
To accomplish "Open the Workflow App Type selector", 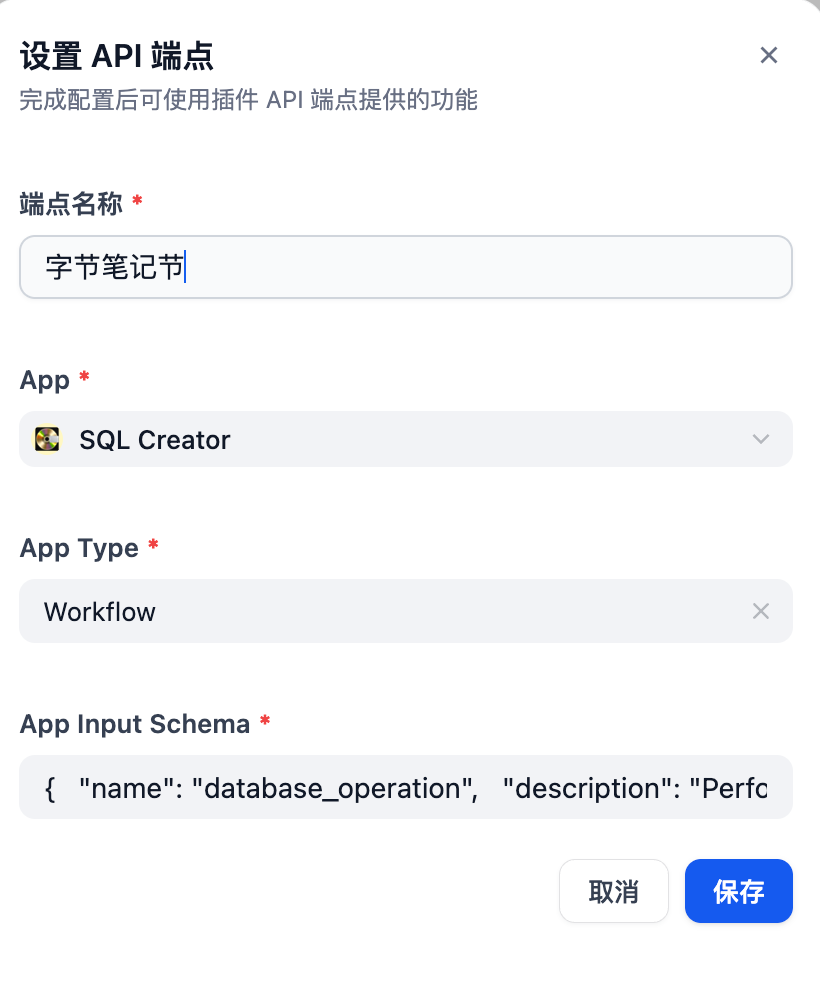I will [x=406, y=611].
